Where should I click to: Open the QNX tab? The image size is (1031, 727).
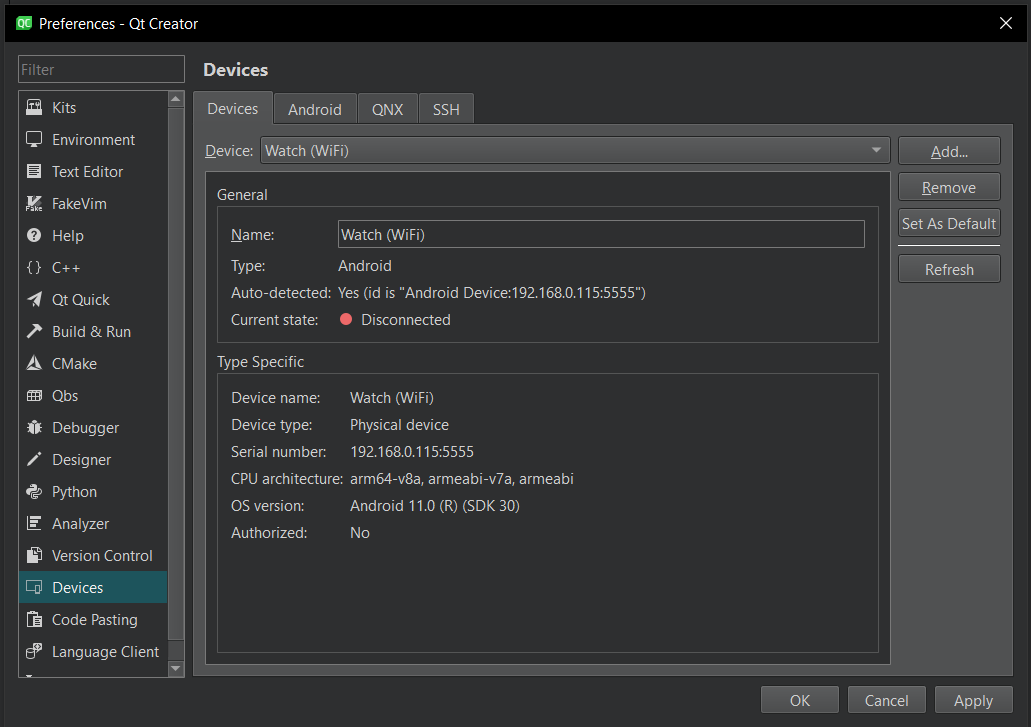tap(387, 109)
